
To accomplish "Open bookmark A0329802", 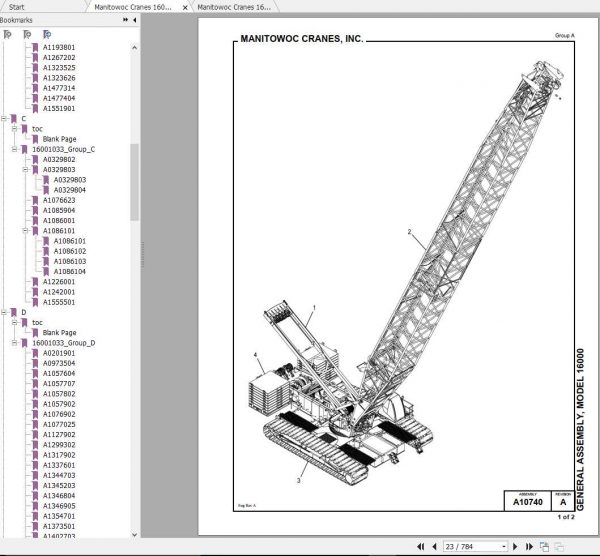I will coord(59,160).
